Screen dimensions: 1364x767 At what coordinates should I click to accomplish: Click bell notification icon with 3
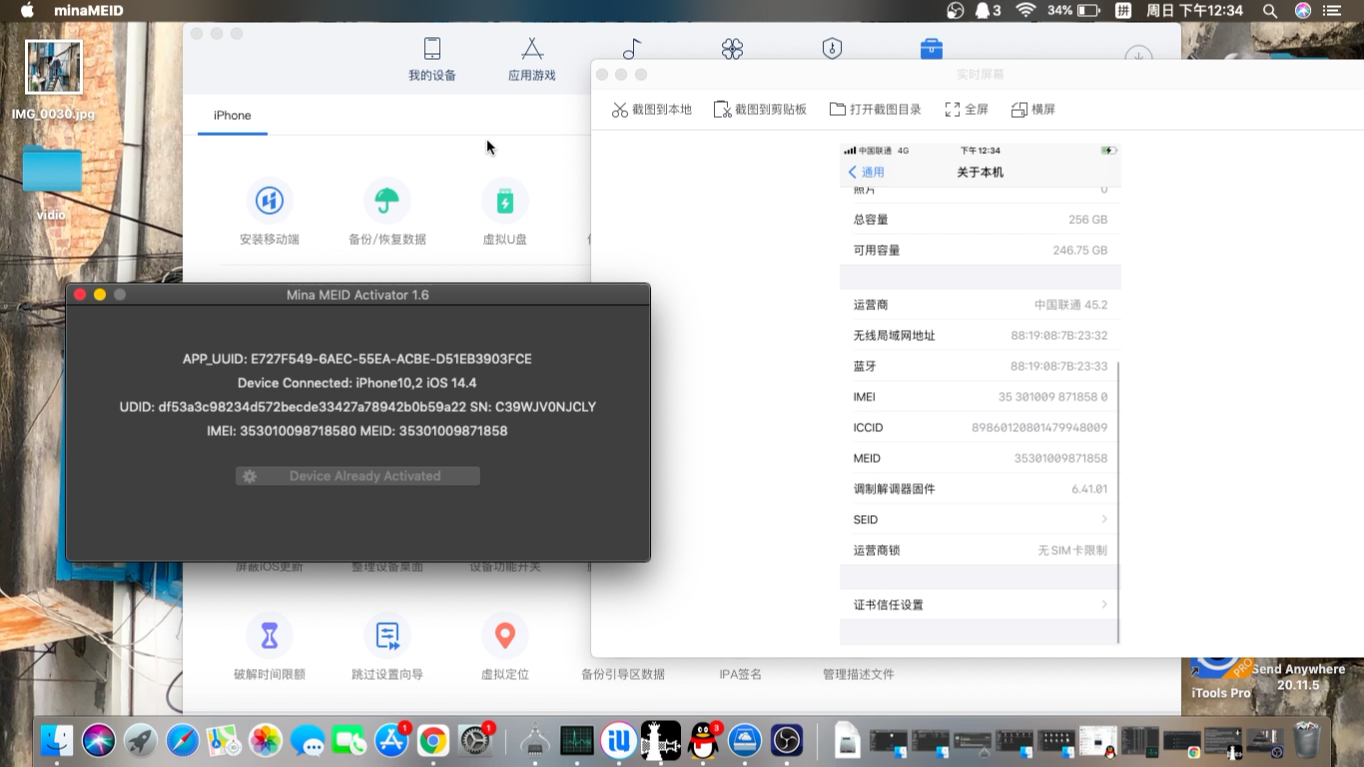pos(988,11)
